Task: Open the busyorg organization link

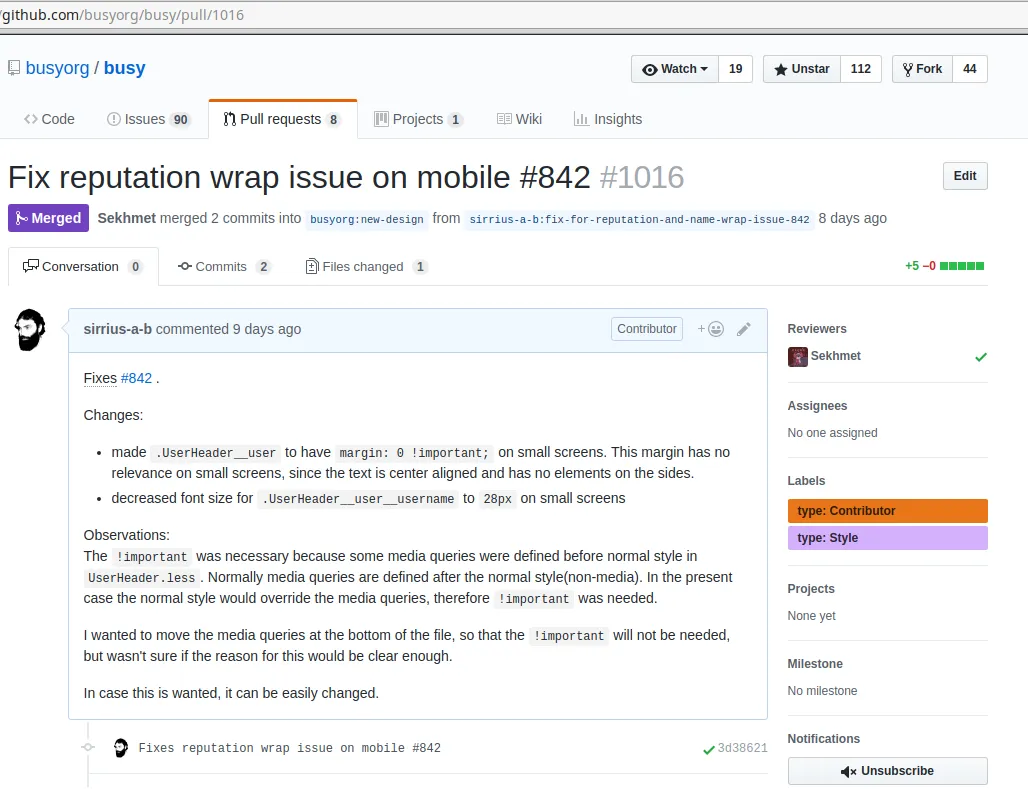Action: (57, 68)
